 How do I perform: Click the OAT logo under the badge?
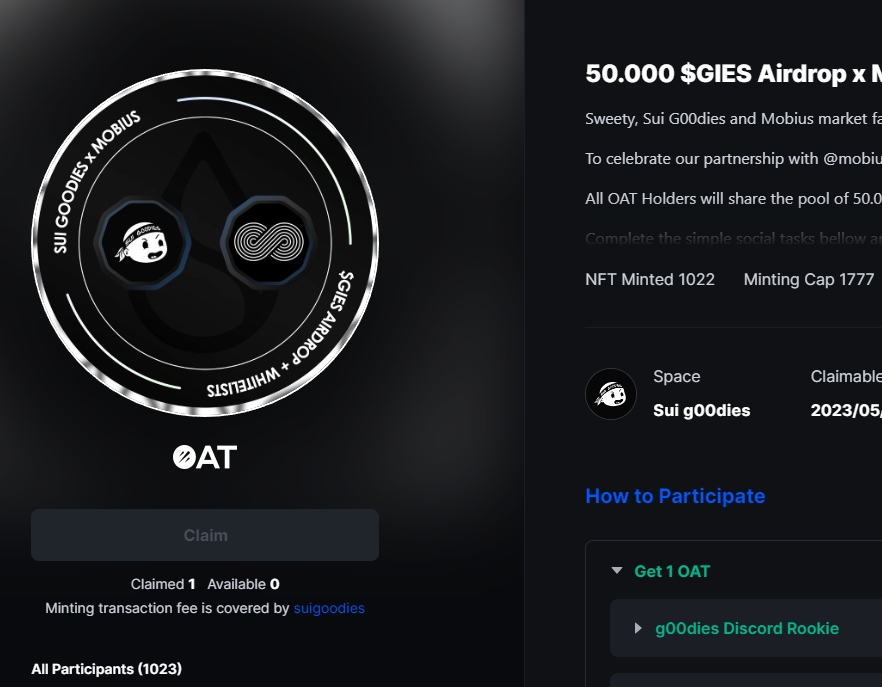coord(205,457)
